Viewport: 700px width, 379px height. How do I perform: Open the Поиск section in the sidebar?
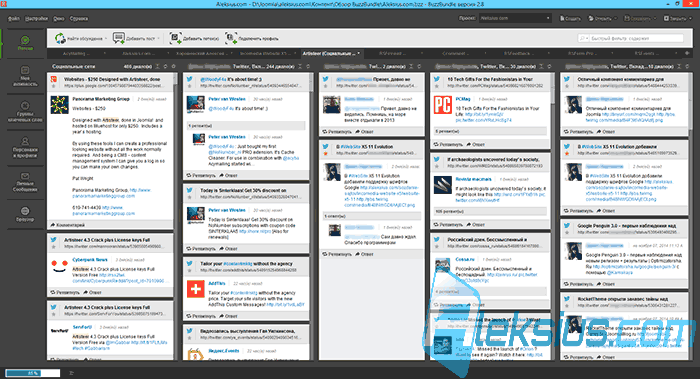click(25, 43)
